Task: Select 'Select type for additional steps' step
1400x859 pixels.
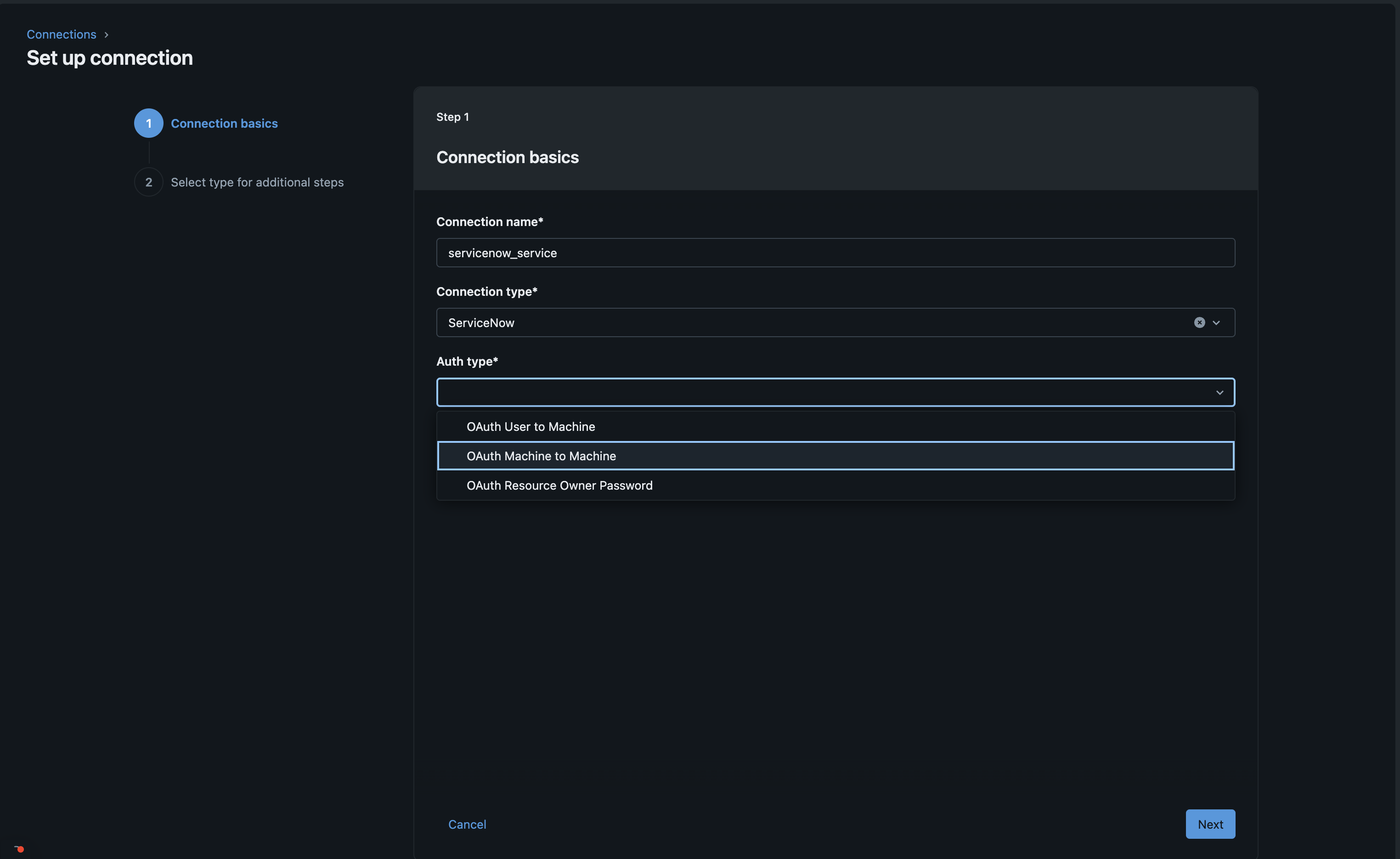Action: click(257, 182)
